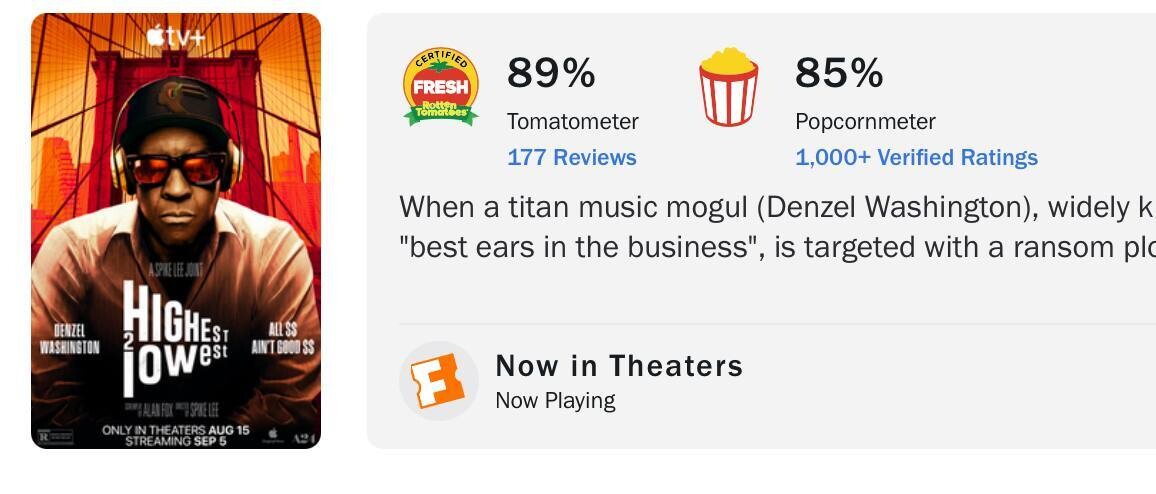This screenshot has height=494, width=1156.
Task: Click the 89% Tomatometer score
Action: 551,73
